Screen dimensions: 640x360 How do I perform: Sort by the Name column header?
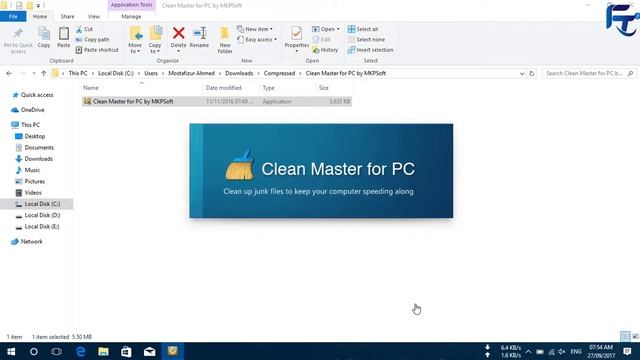[x=91, y=88]
